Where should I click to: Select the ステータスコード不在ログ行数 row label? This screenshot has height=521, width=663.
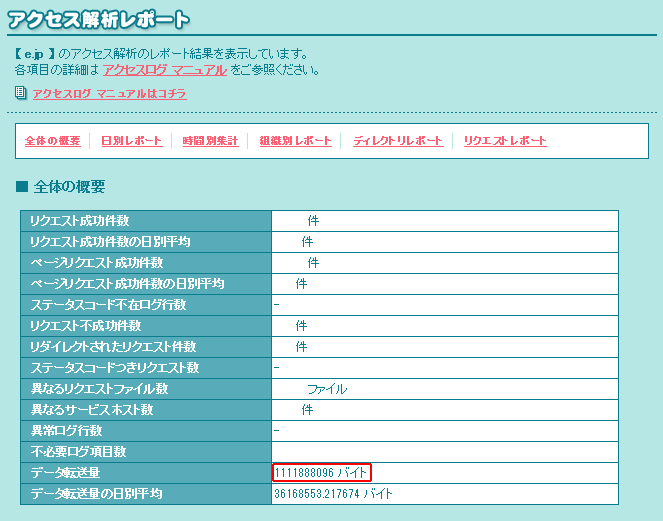coord(108,305)
